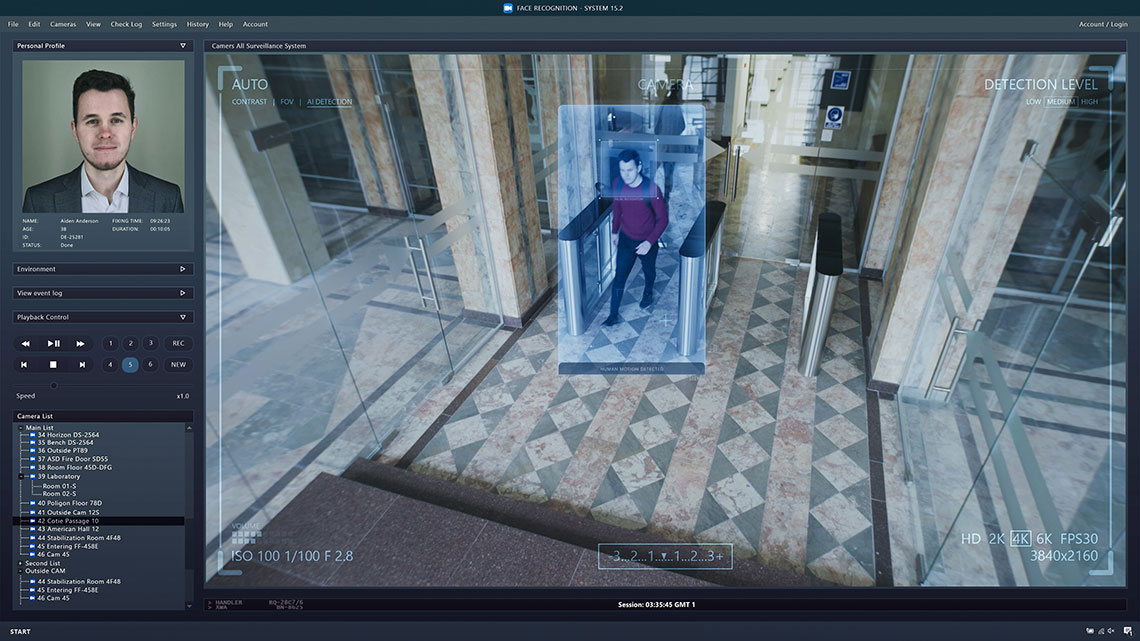Click camera icon of 38 Room Floor 45D-DFG
The height and width of the screenshot is (641, 1140).
point(33,467)
